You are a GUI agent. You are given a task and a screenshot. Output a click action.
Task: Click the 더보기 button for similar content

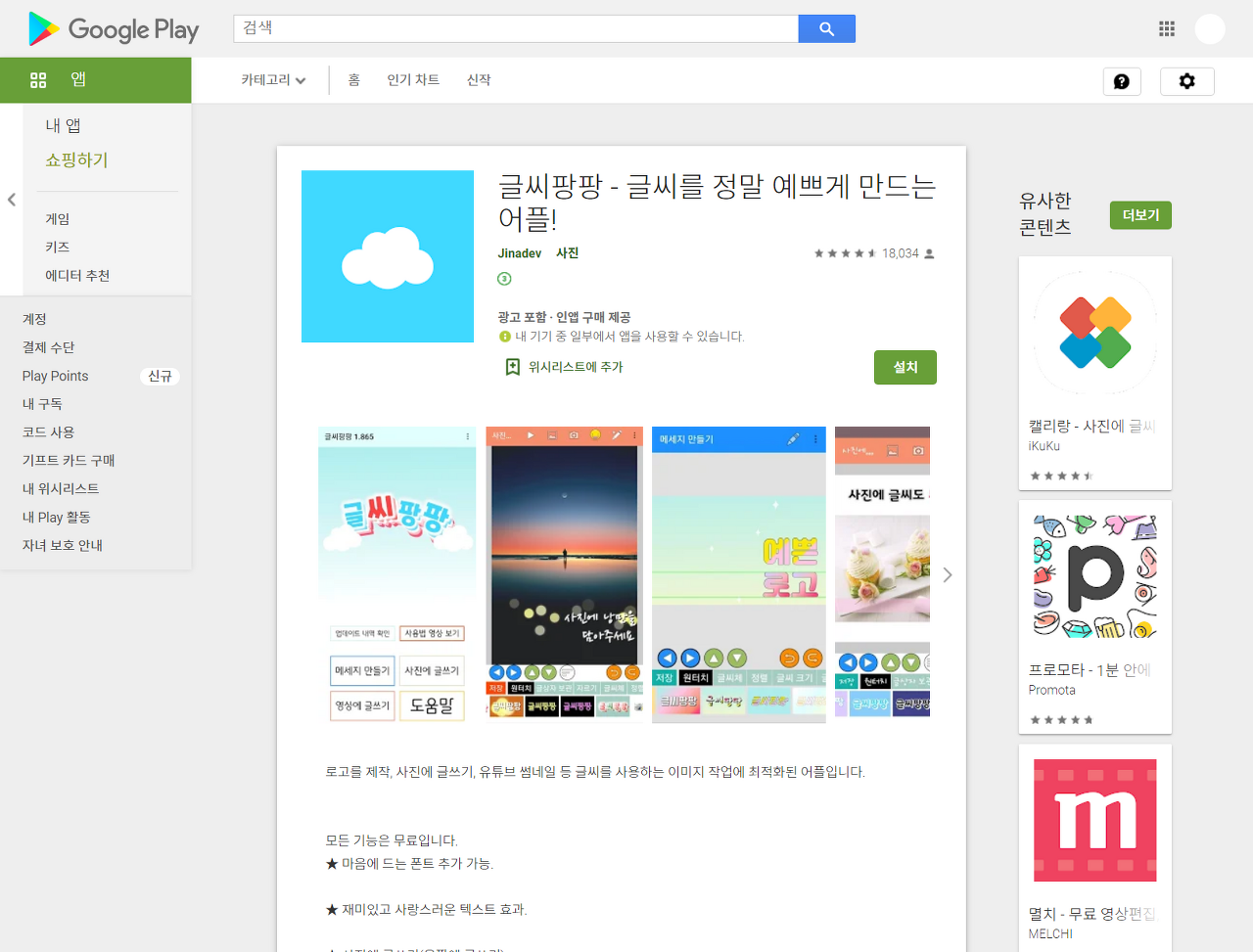(x=1140, y=215)
